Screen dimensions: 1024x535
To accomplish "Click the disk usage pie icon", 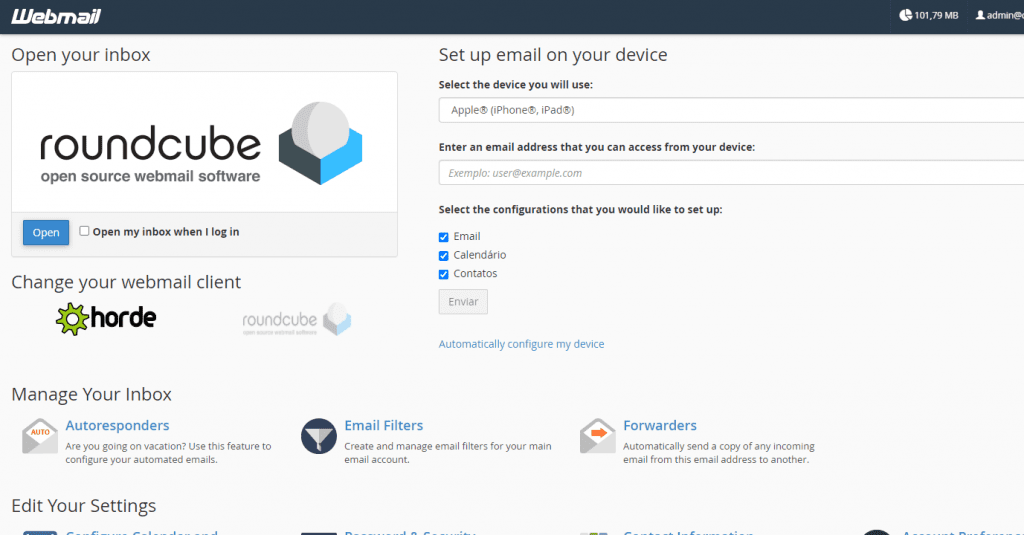I will point(905,15).
